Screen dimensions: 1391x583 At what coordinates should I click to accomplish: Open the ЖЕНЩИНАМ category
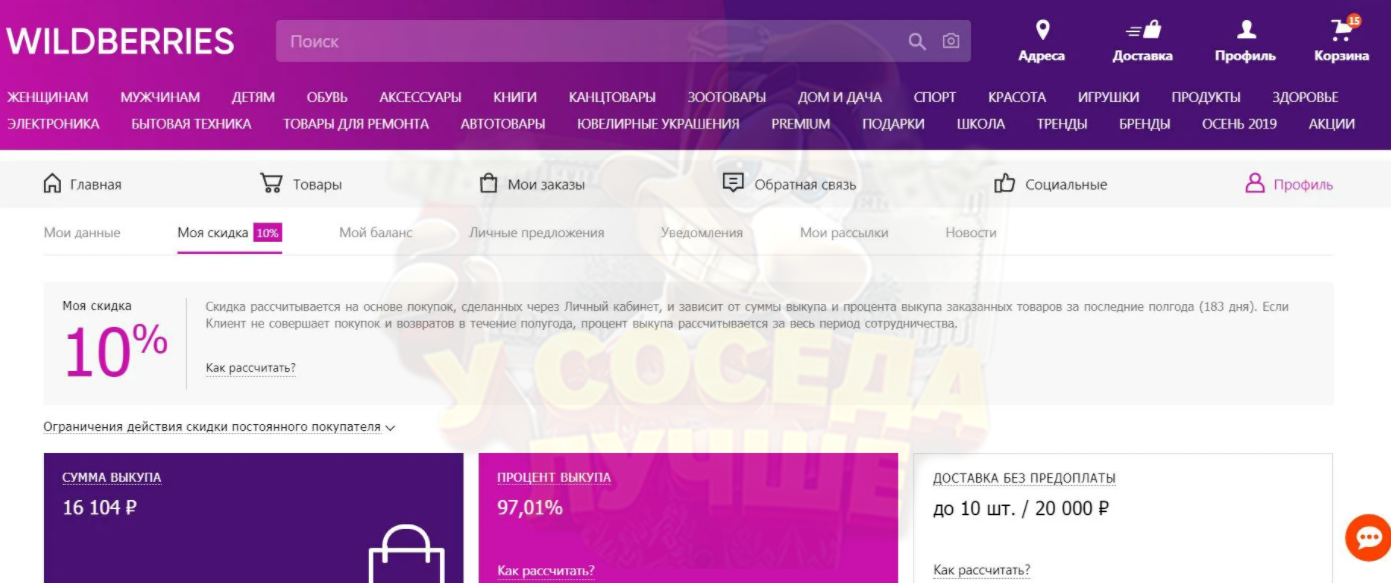(x=48, y=97)
